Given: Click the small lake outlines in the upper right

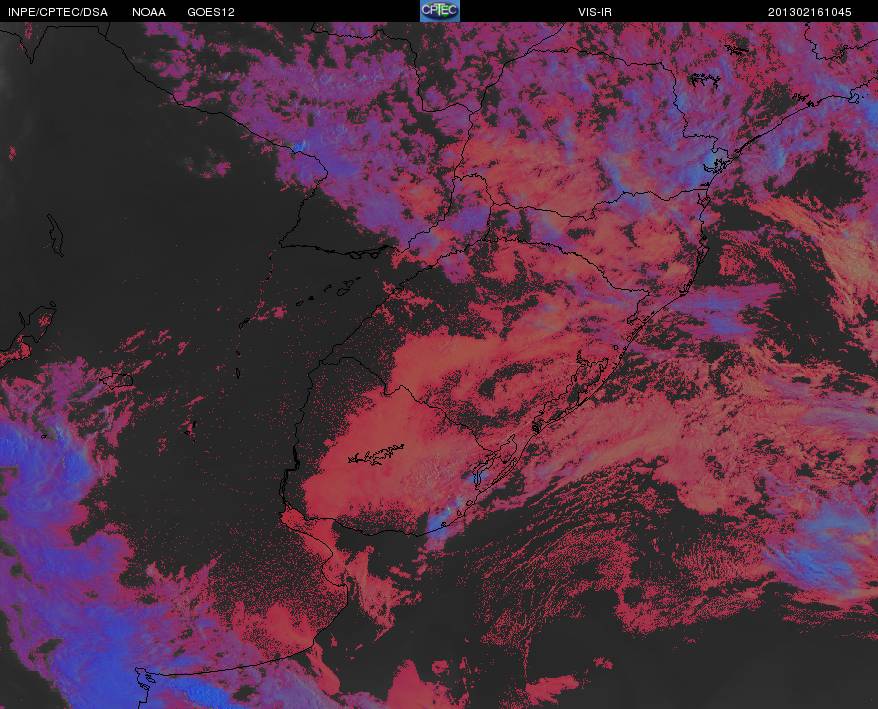Looking at the screenshot, I should tap(703, 80).
